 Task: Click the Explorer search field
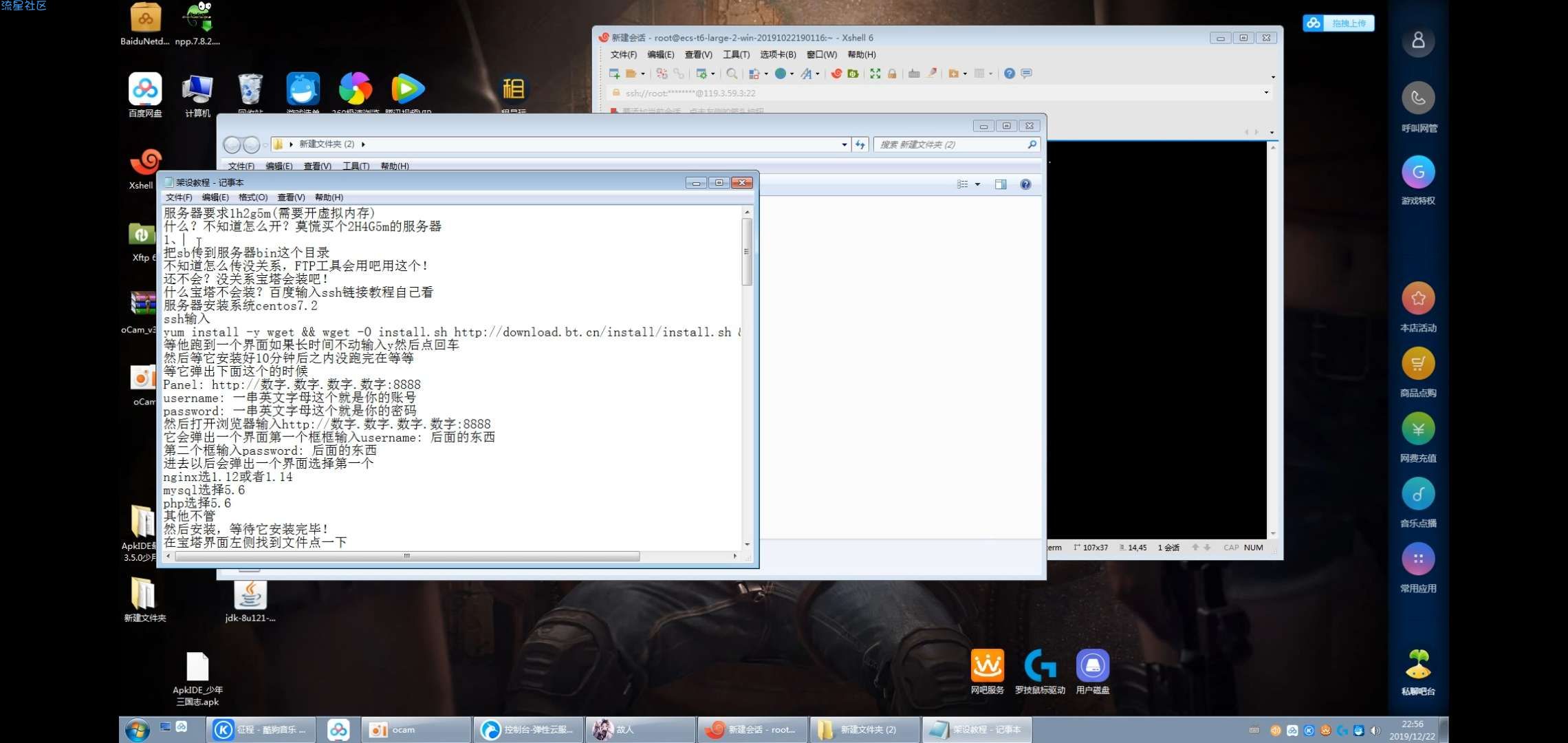pyautogui.click(x=949, y=144)
